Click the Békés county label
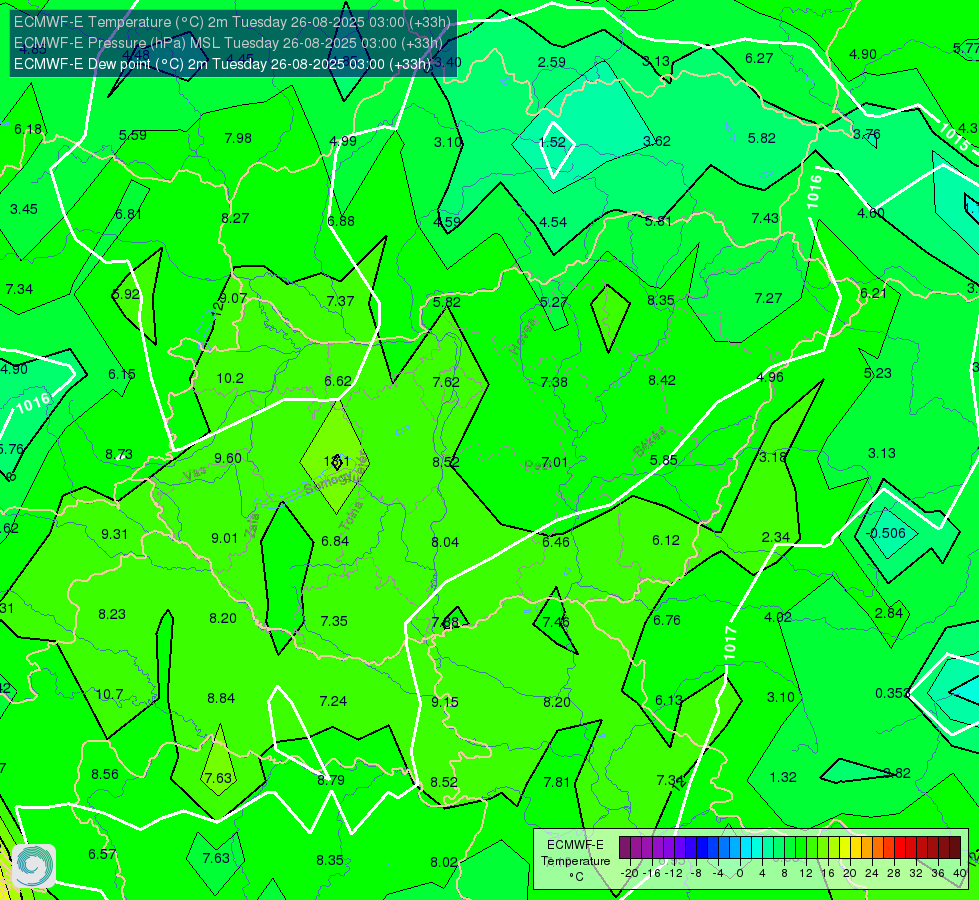This screenshot has height=900, width=979. (650, 442)
